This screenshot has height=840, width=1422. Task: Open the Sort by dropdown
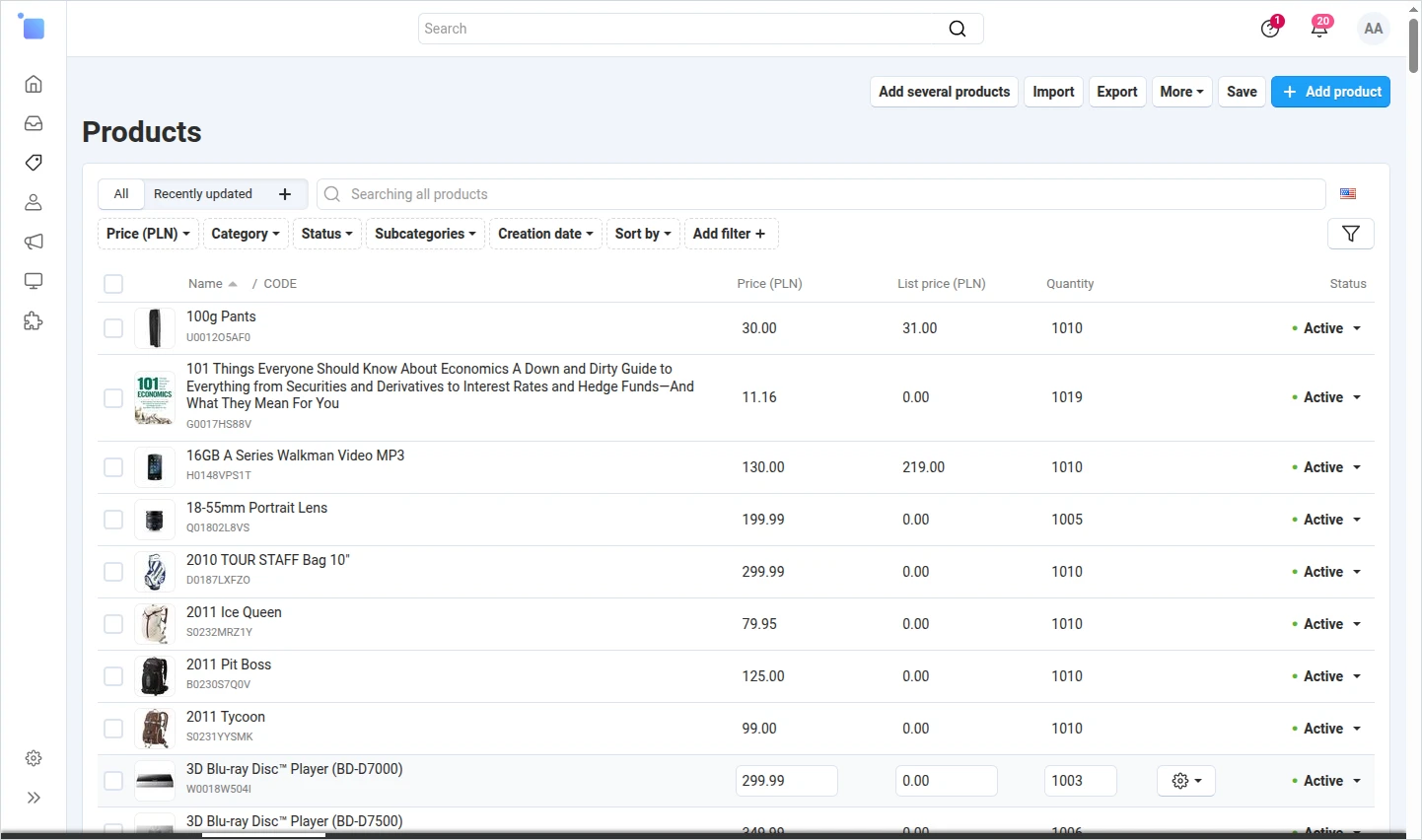(x=643, y=234)
